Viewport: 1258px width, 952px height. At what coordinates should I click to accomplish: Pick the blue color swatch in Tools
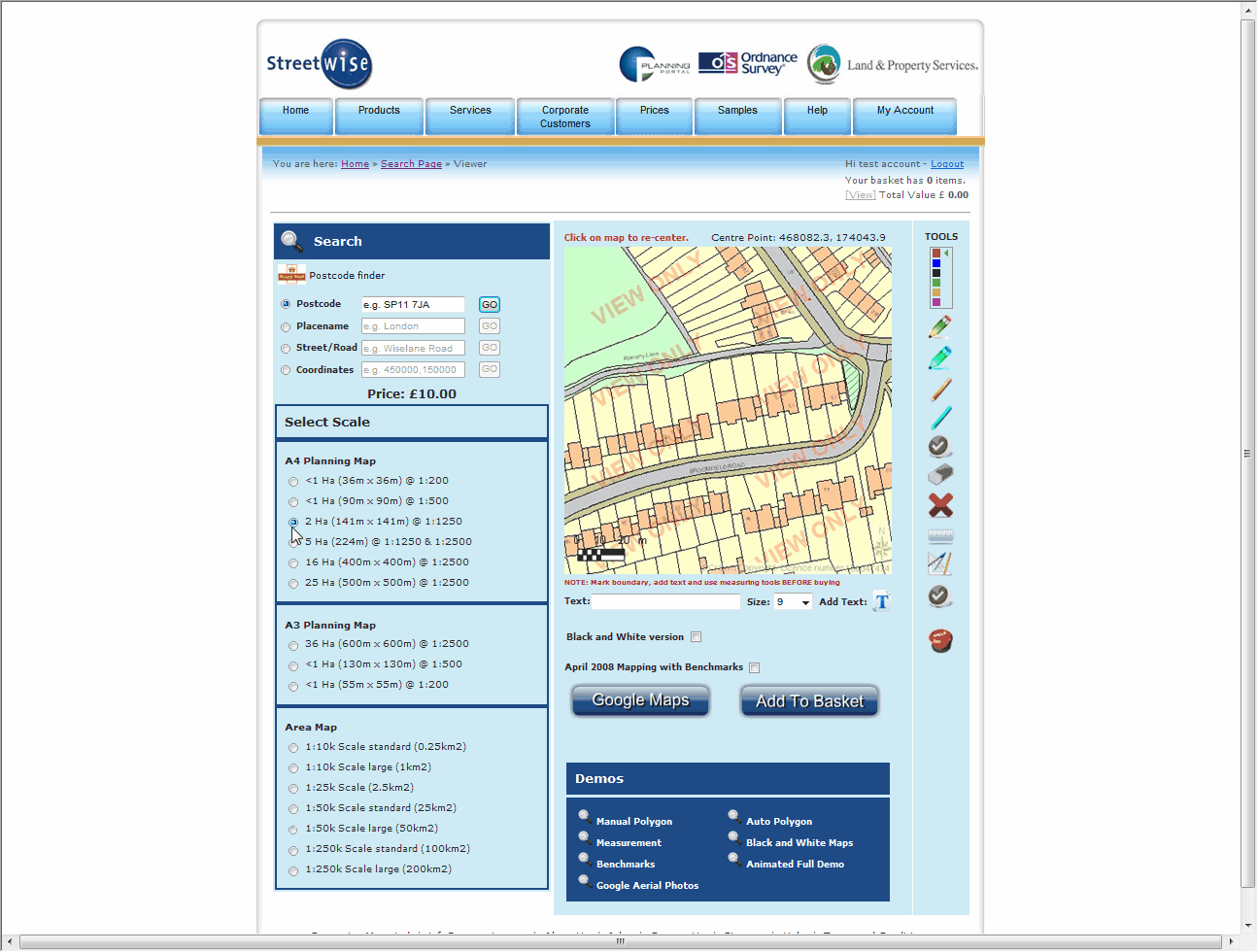pyautogui.click(x=936, y=263)
